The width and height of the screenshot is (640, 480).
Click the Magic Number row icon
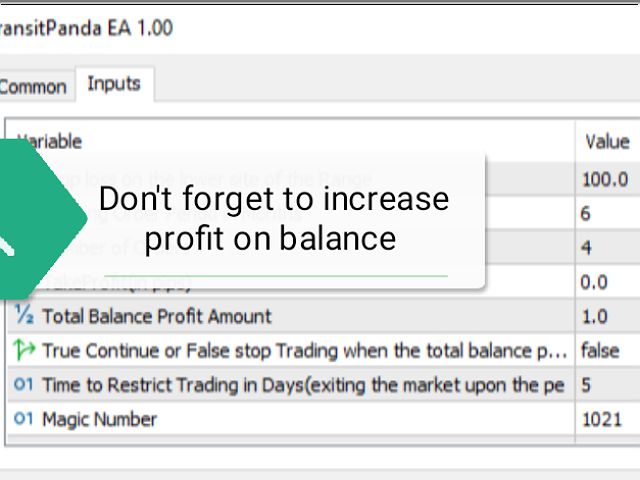[x=24, y=419]
